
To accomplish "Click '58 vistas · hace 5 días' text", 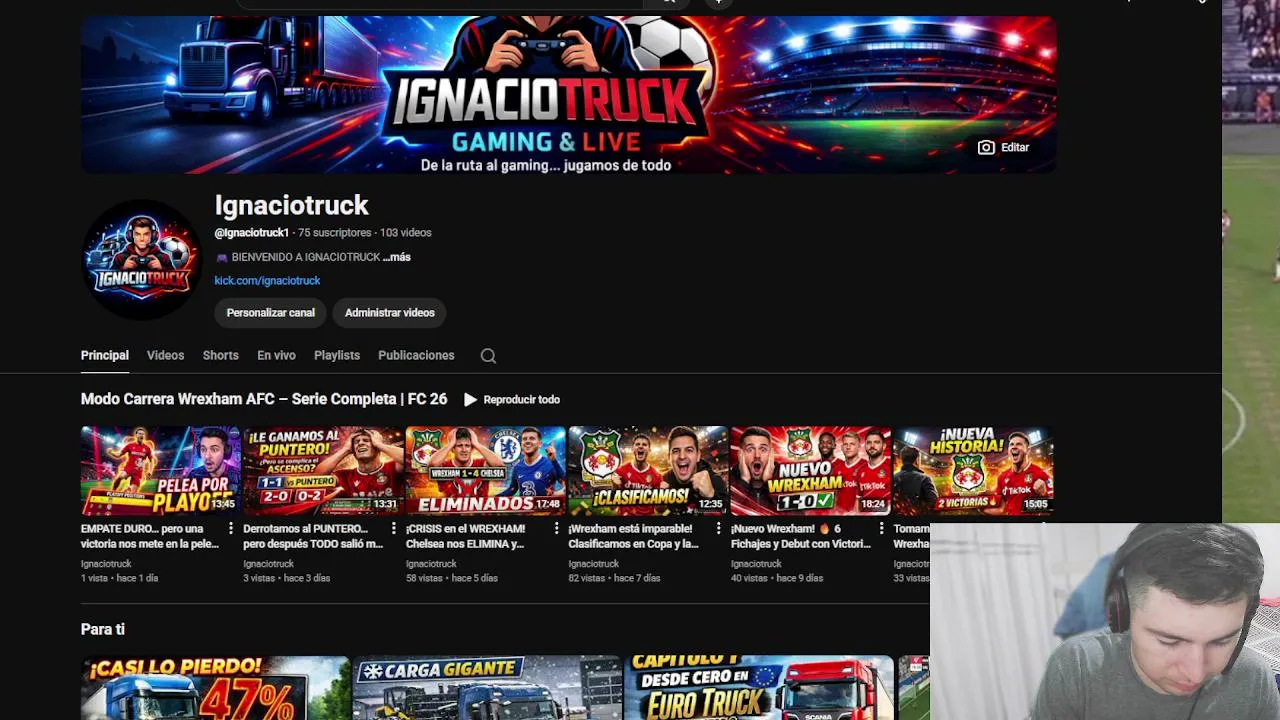I will pos(451,578).
